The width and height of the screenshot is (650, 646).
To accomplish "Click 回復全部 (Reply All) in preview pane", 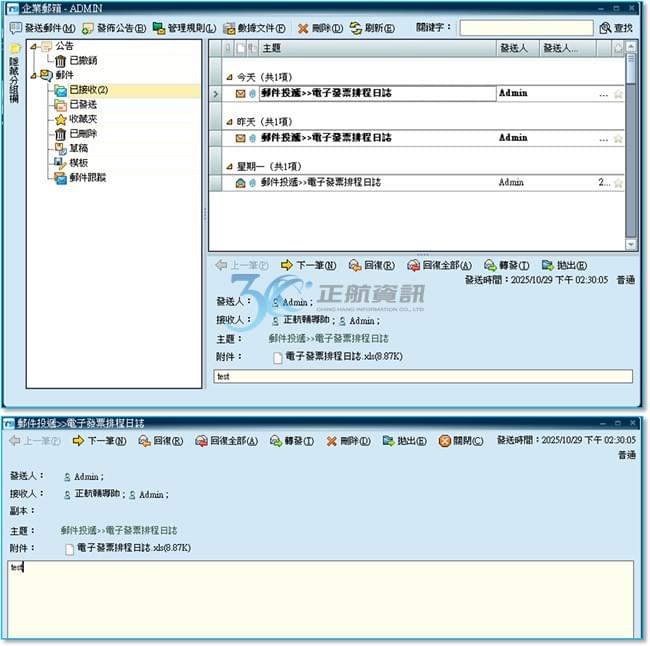I will click(439, 265).
